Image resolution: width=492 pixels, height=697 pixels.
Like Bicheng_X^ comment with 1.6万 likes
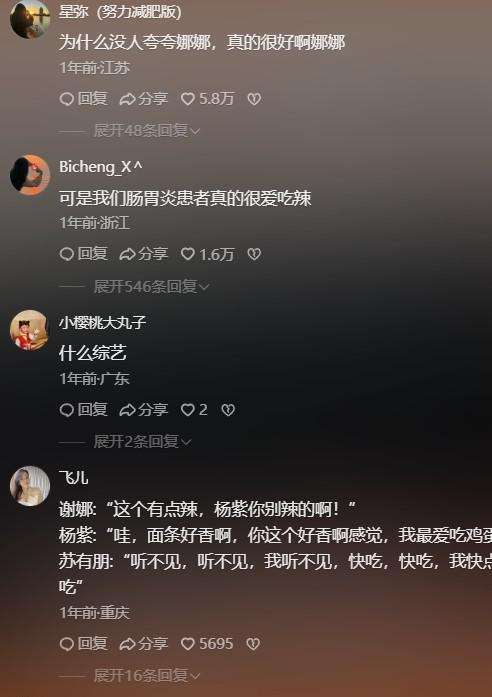[x=207, y=254]
